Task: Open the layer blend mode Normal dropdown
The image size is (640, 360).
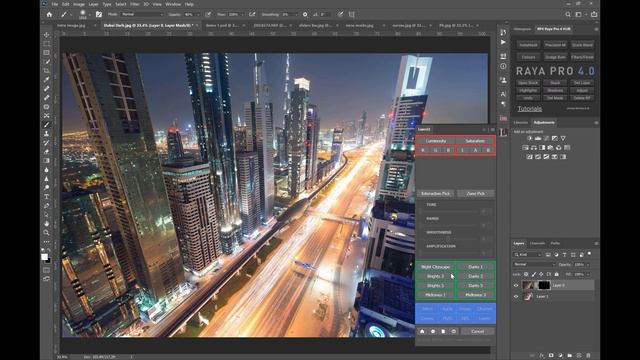Action: [x=534, y=264]
